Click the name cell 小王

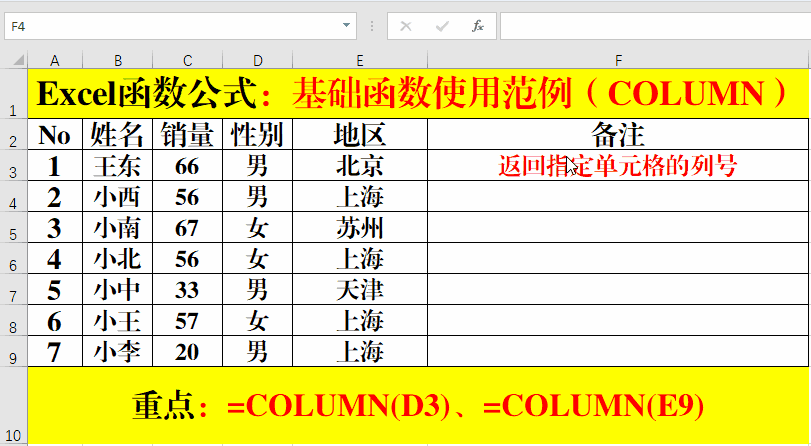117,321
